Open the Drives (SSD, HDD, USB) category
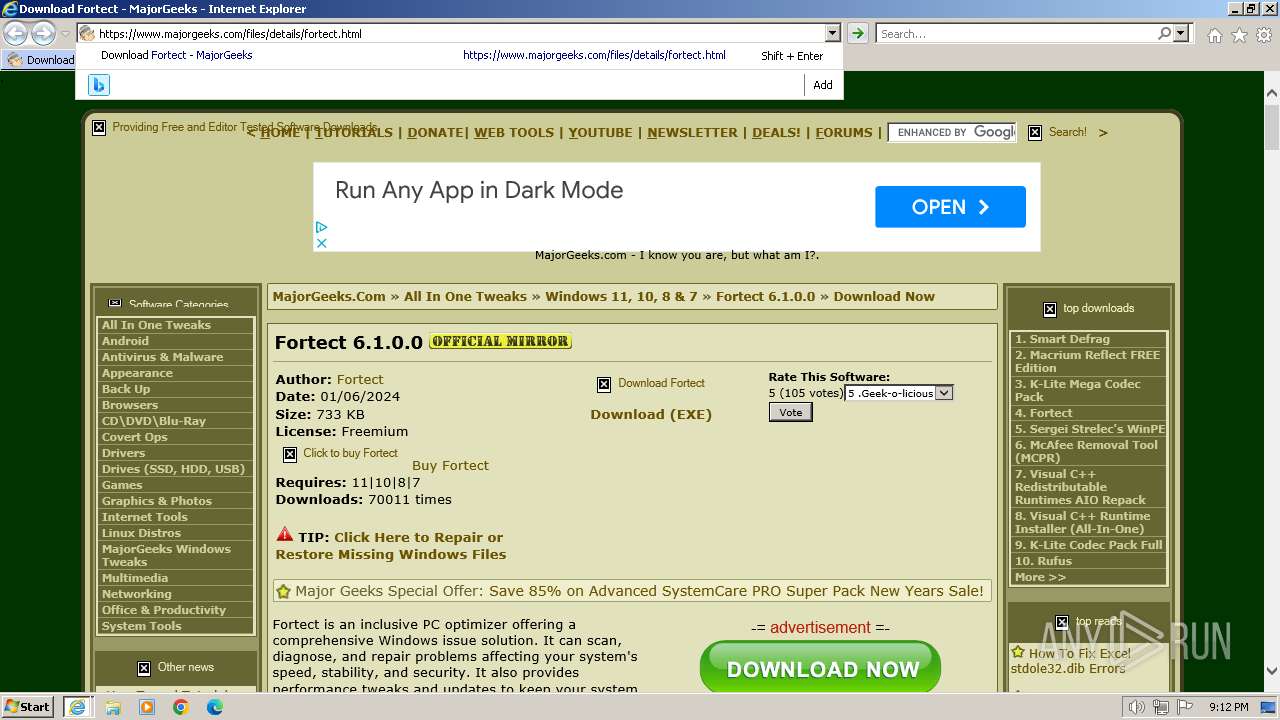The height and width of the screenshot is (720, 1280). pyautogui.click(x=175, y=469)
